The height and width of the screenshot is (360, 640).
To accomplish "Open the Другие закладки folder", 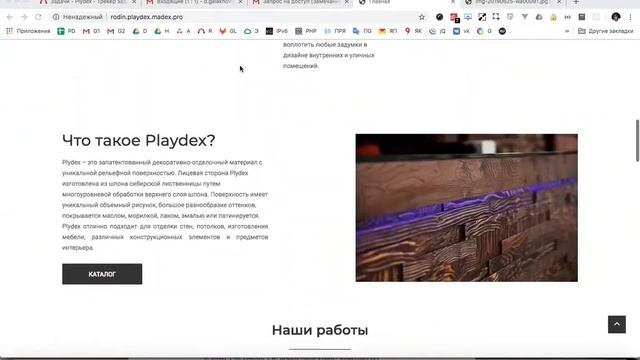I will coord(606,31).
